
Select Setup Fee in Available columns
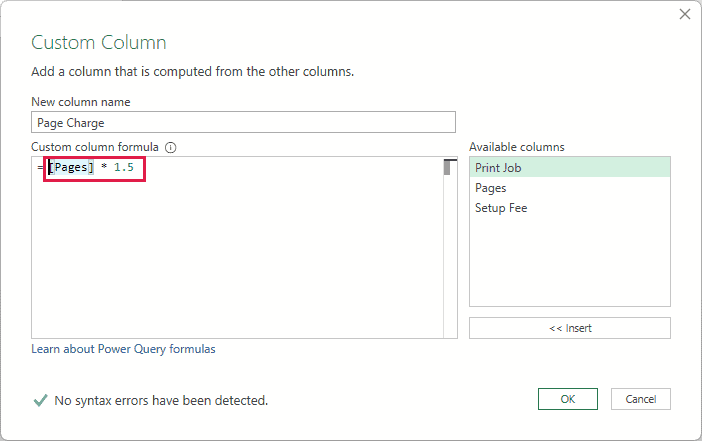pos(569,208)
